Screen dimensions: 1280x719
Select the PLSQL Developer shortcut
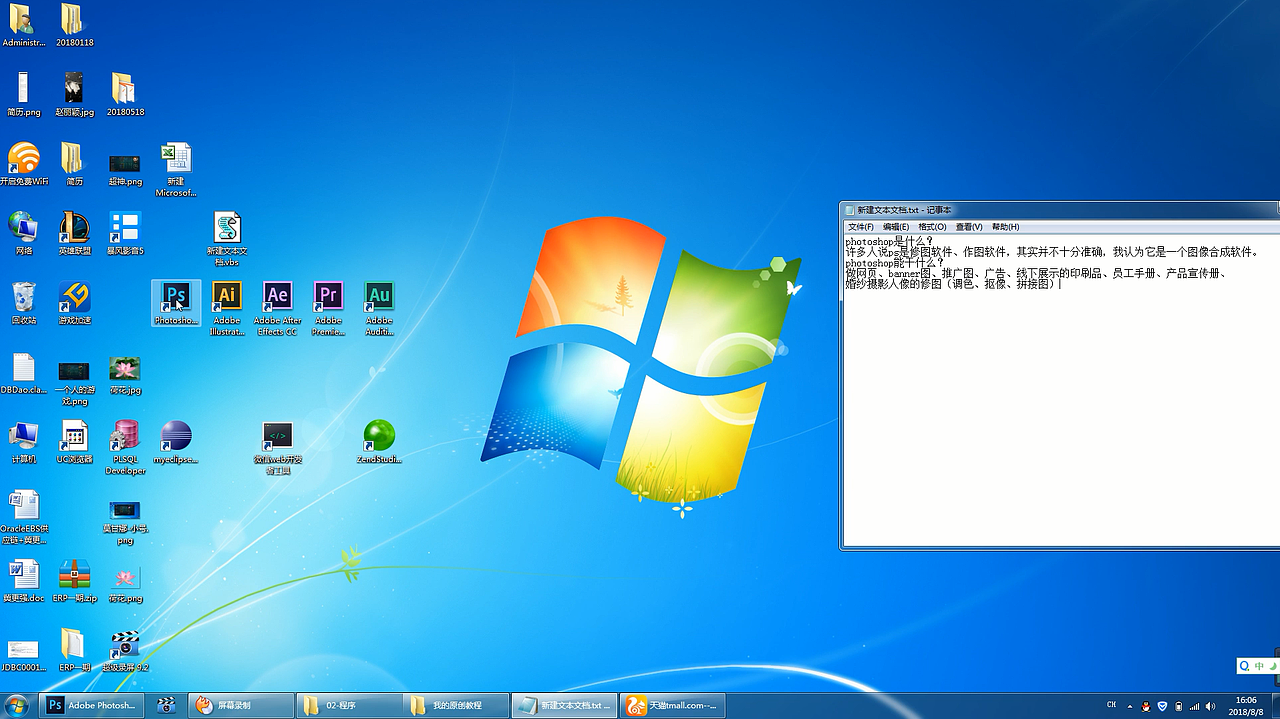coord(125,447)
